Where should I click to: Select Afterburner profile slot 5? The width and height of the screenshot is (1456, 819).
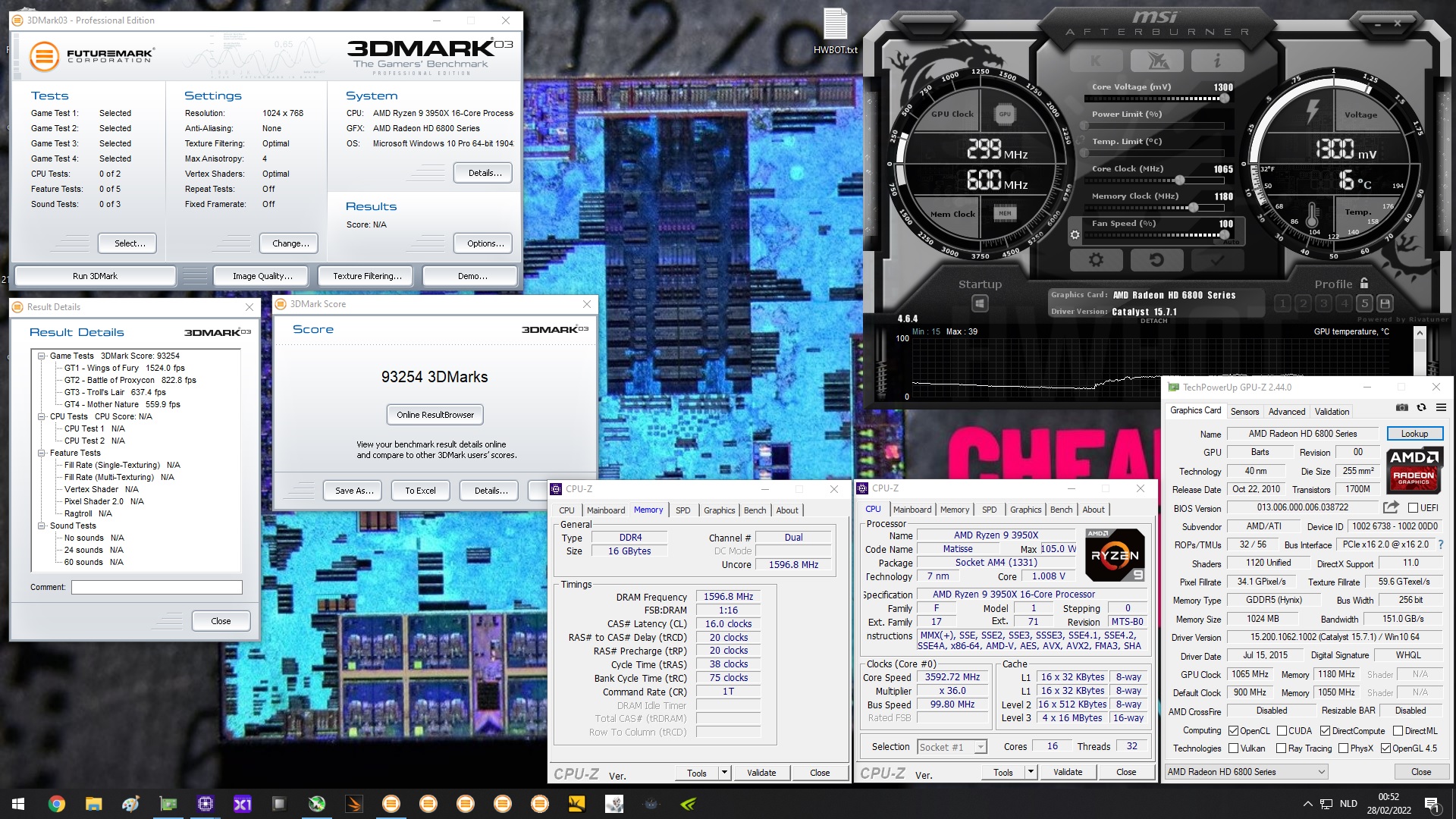(1364, 303)
